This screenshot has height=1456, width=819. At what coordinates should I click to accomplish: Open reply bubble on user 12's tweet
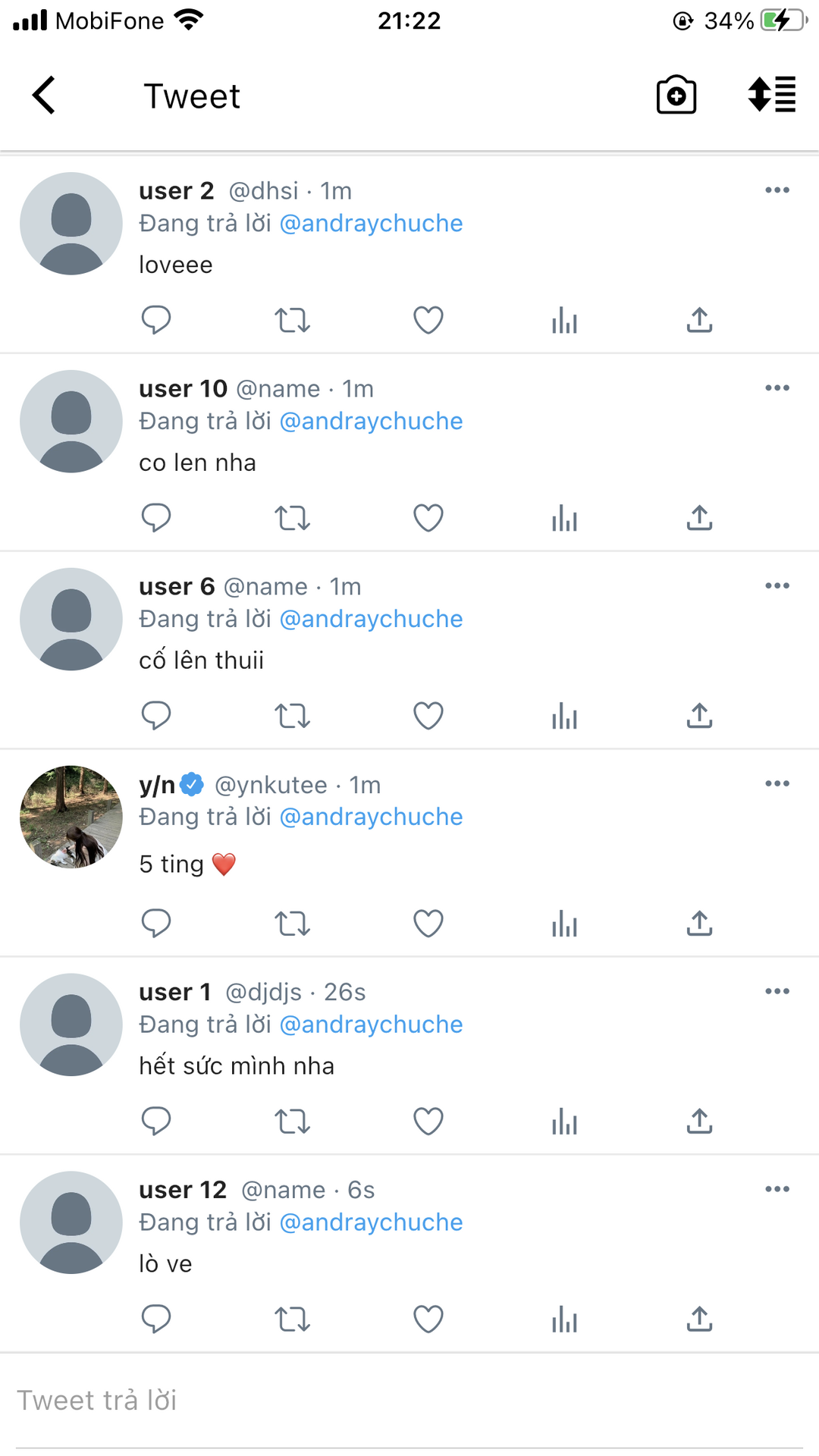pos(156,1319)
